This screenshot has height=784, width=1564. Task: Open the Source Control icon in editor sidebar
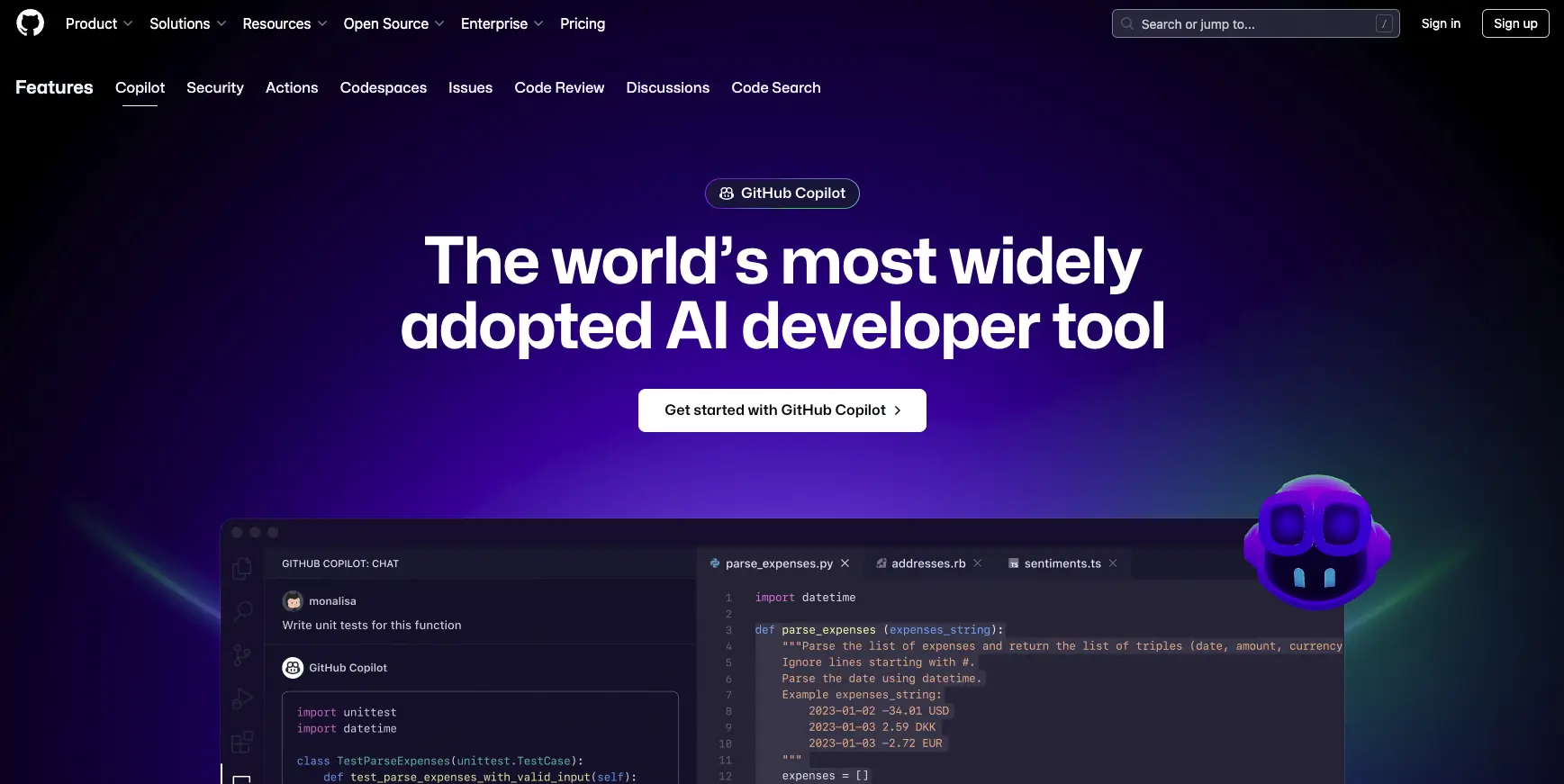[242, 655]
